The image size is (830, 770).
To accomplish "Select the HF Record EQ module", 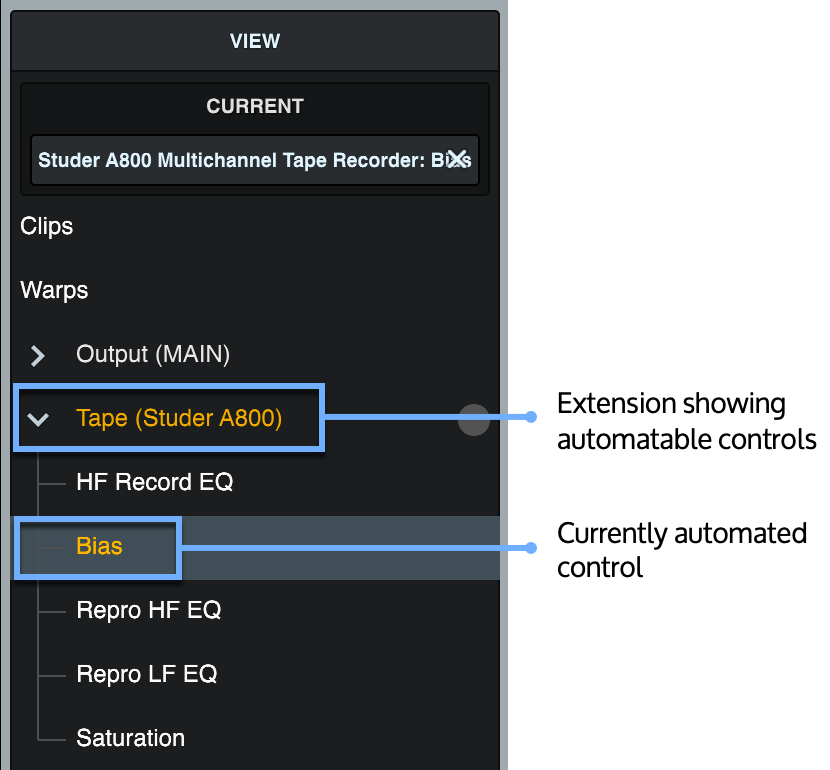I will pyautogui.click(x=154, y=482).
